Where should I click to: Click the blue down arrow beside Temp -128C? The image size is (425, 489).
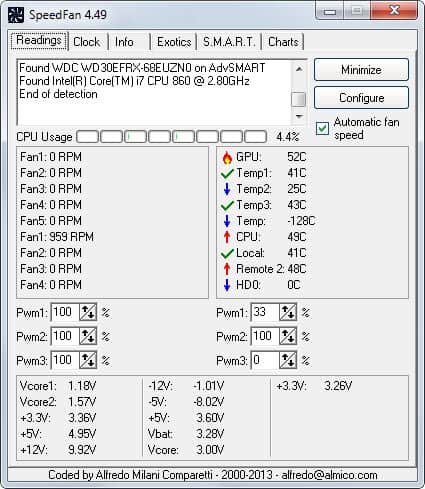coord(227,221)
